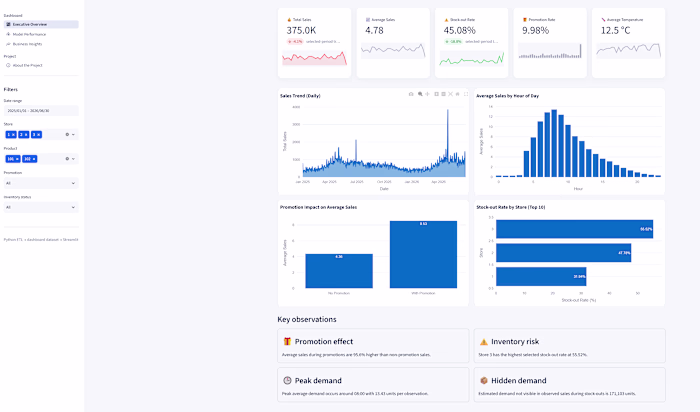
Task: Clear all selections in the Store filter
Action: (67, 134)
